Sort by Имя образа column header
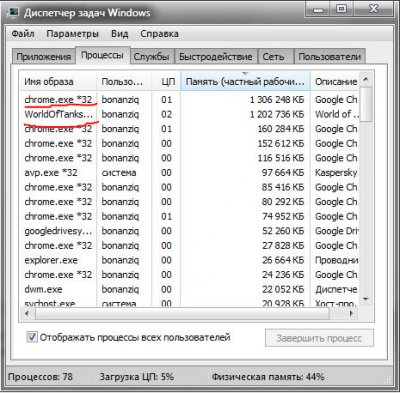The height and width of the screenshot is (393, 400). [x=58, y=82]
